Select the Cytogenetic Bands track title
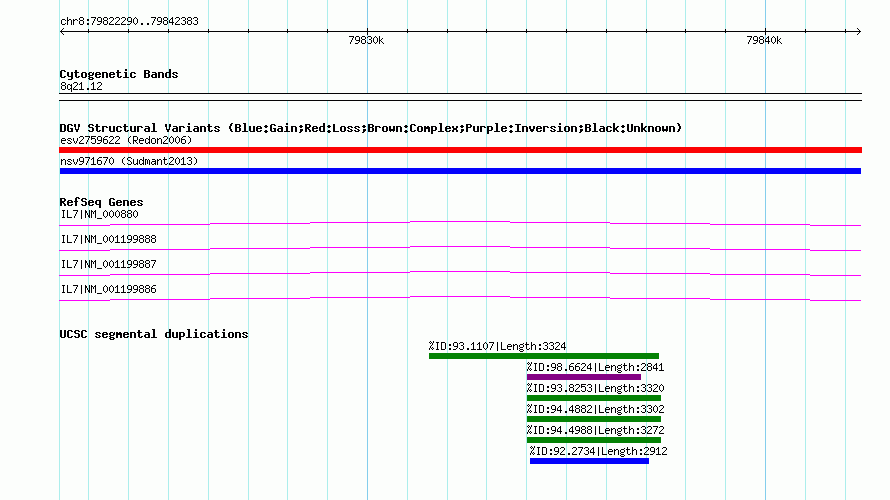Image resolution: width=890 pixels, height=500 pixels. pyautogui.click(x=119, y=74)
